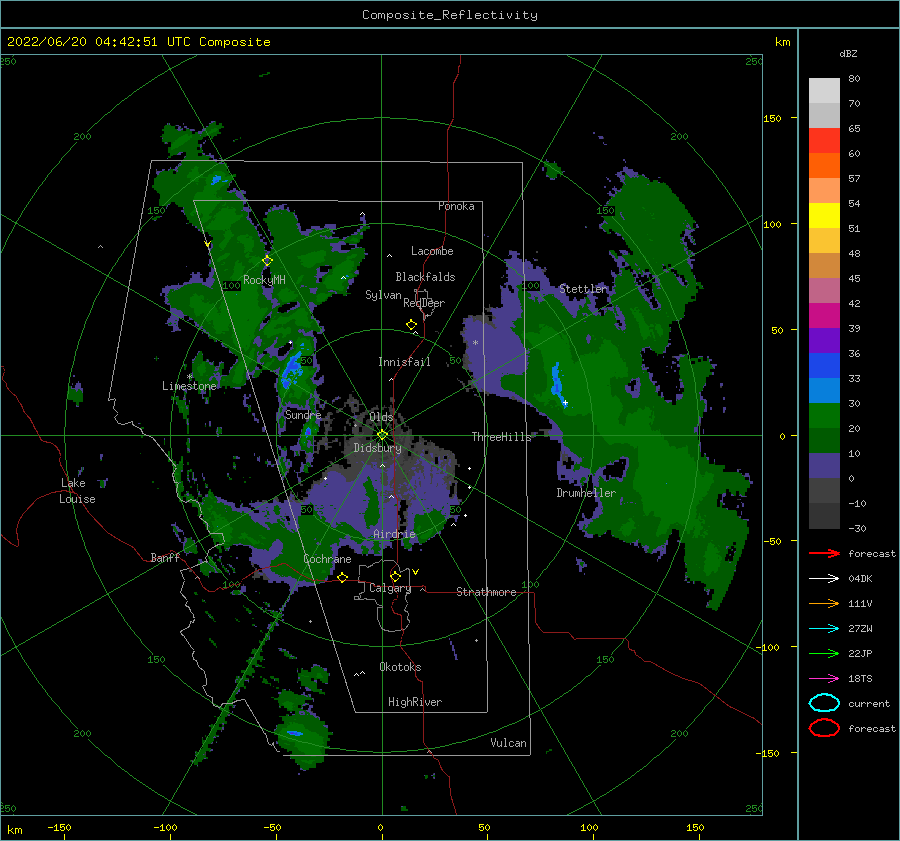Click the red 'forecast' ellipse legend icon
This screenshot has height=841, width=900.
point(824,728)
